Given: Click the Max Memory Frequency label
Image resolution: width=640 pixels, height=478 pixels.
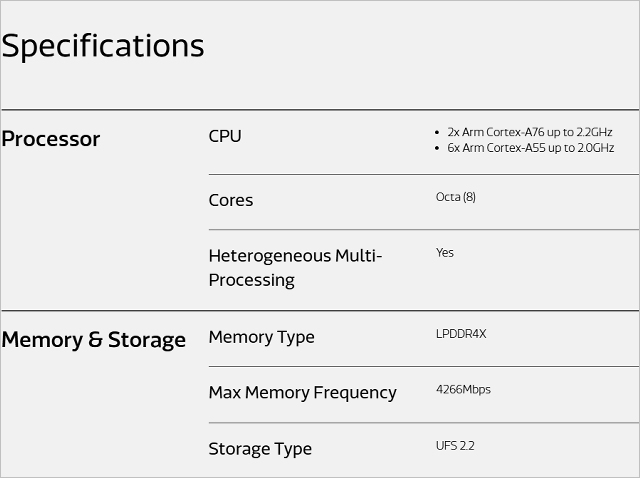Looking at the screenshot, I should tap(302, 393).
